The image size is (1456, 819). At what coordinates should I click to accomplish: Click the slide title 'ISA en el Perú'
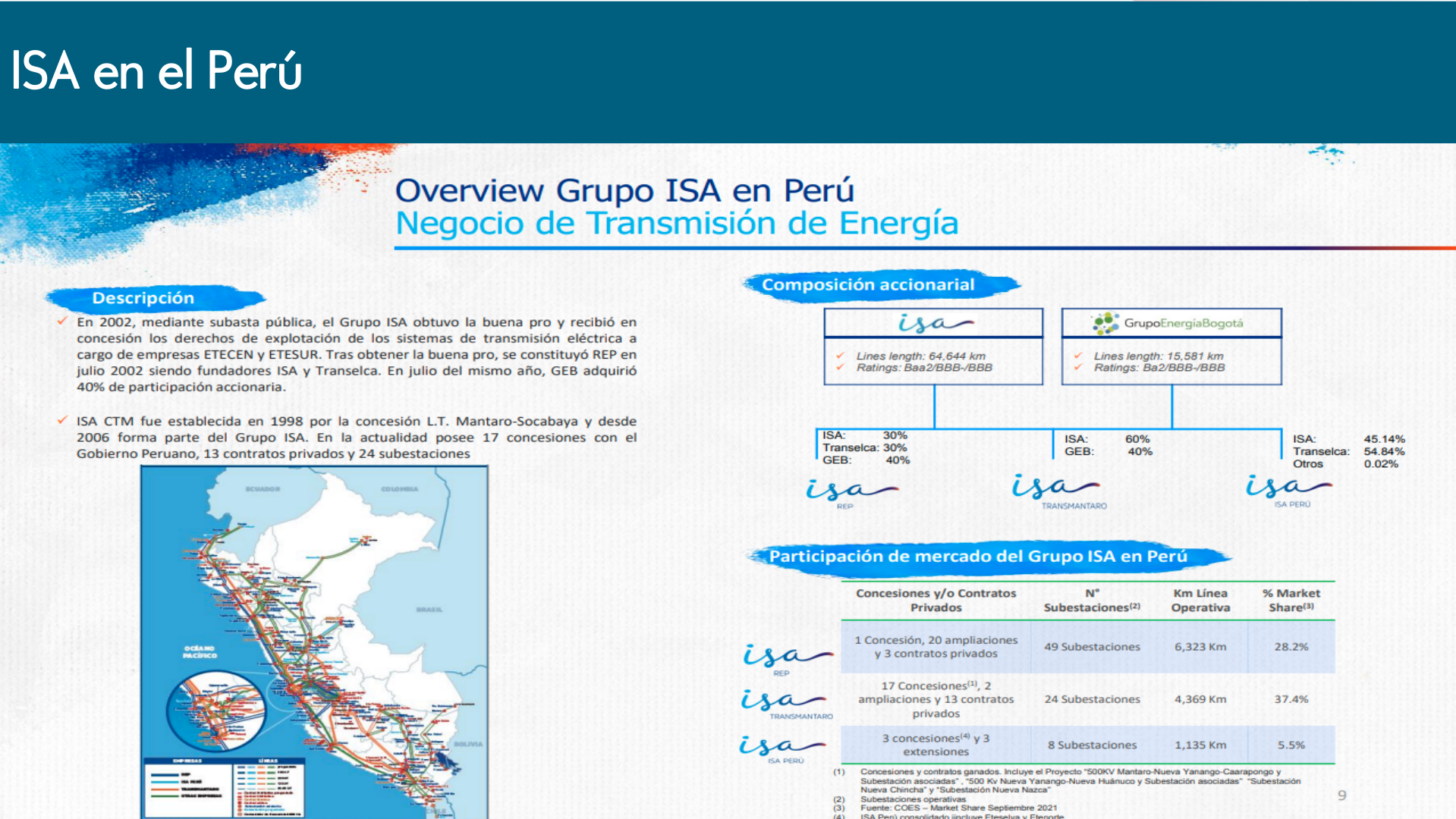pos(157,71)
